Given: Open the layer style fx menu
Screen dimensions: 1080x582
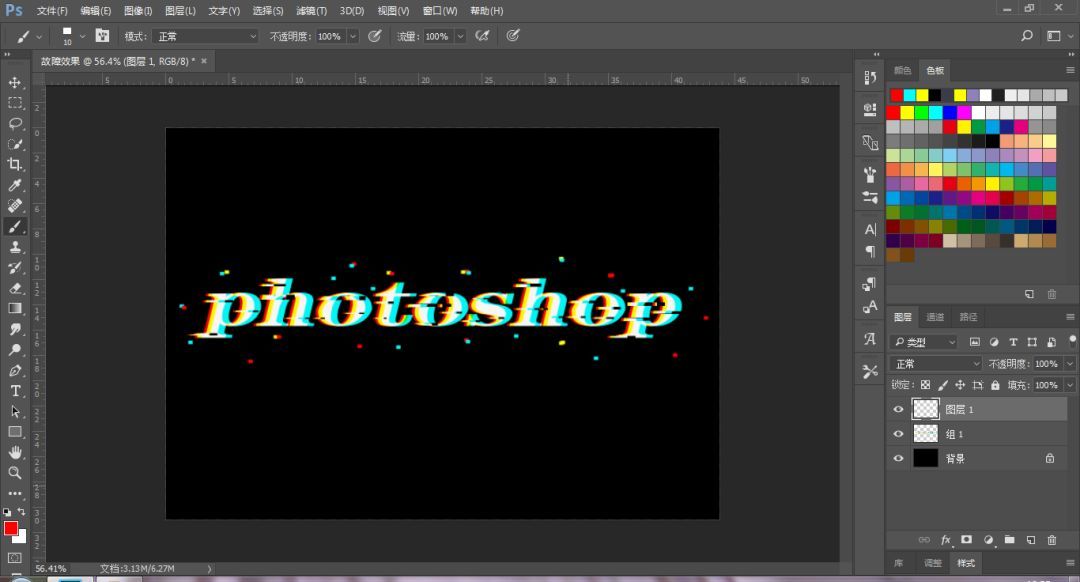Looking at the screenshot, I should click(x=946, y=540).
